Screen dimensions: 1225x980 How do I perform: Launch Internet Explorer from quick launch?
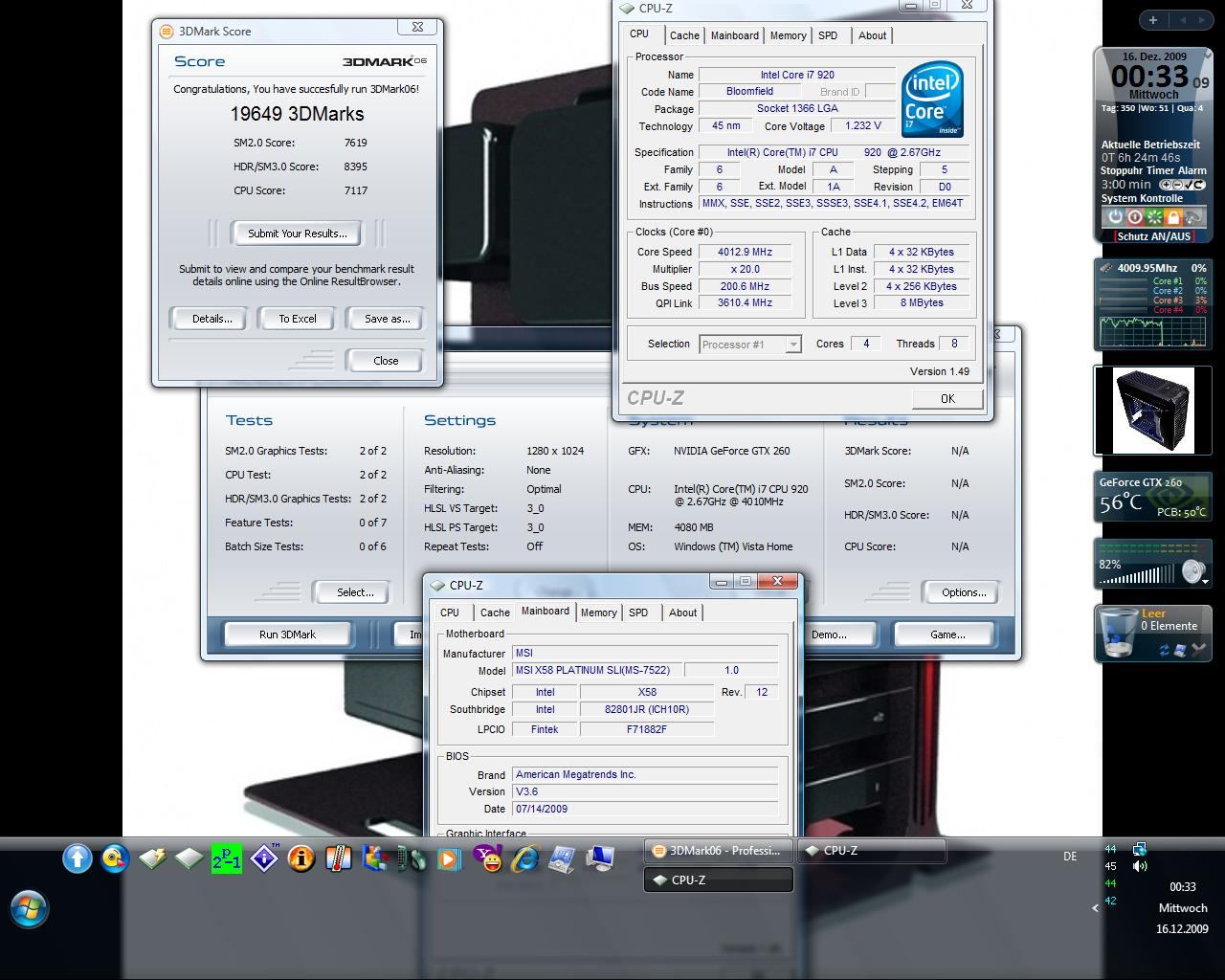524,858
